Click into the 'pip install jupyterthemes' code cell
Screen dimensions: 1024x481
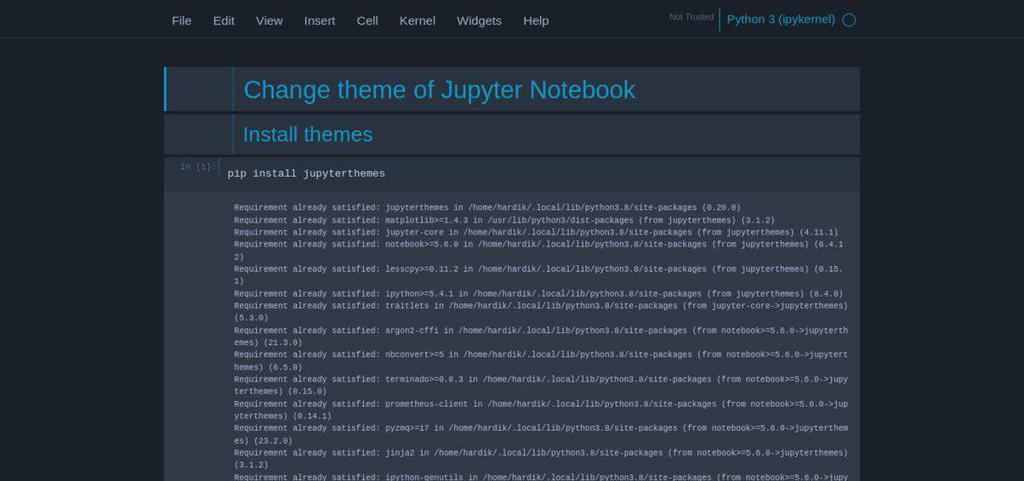[x=539, y=174]
